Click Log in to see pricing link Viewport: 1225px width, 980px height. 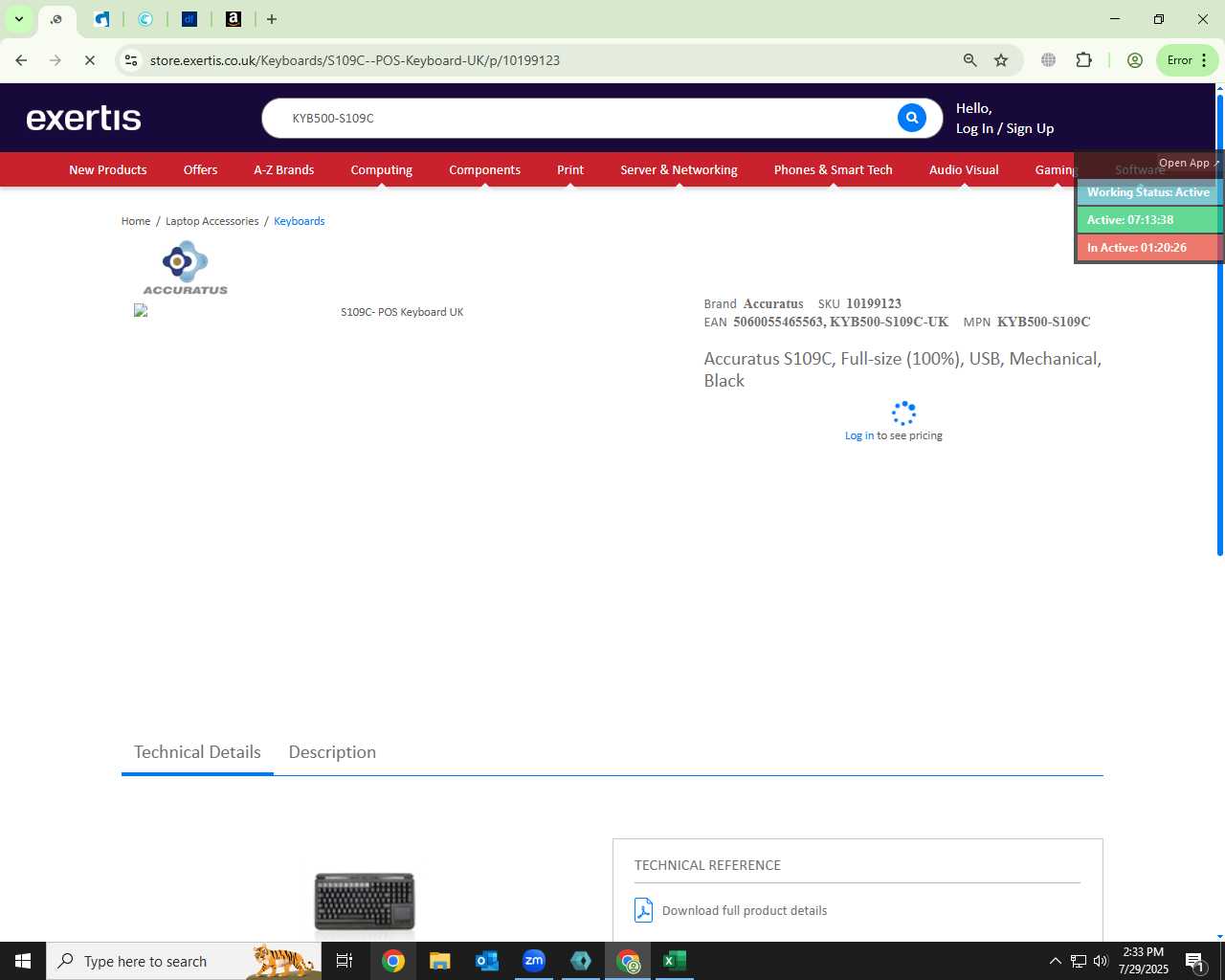[x=859, y=435]
